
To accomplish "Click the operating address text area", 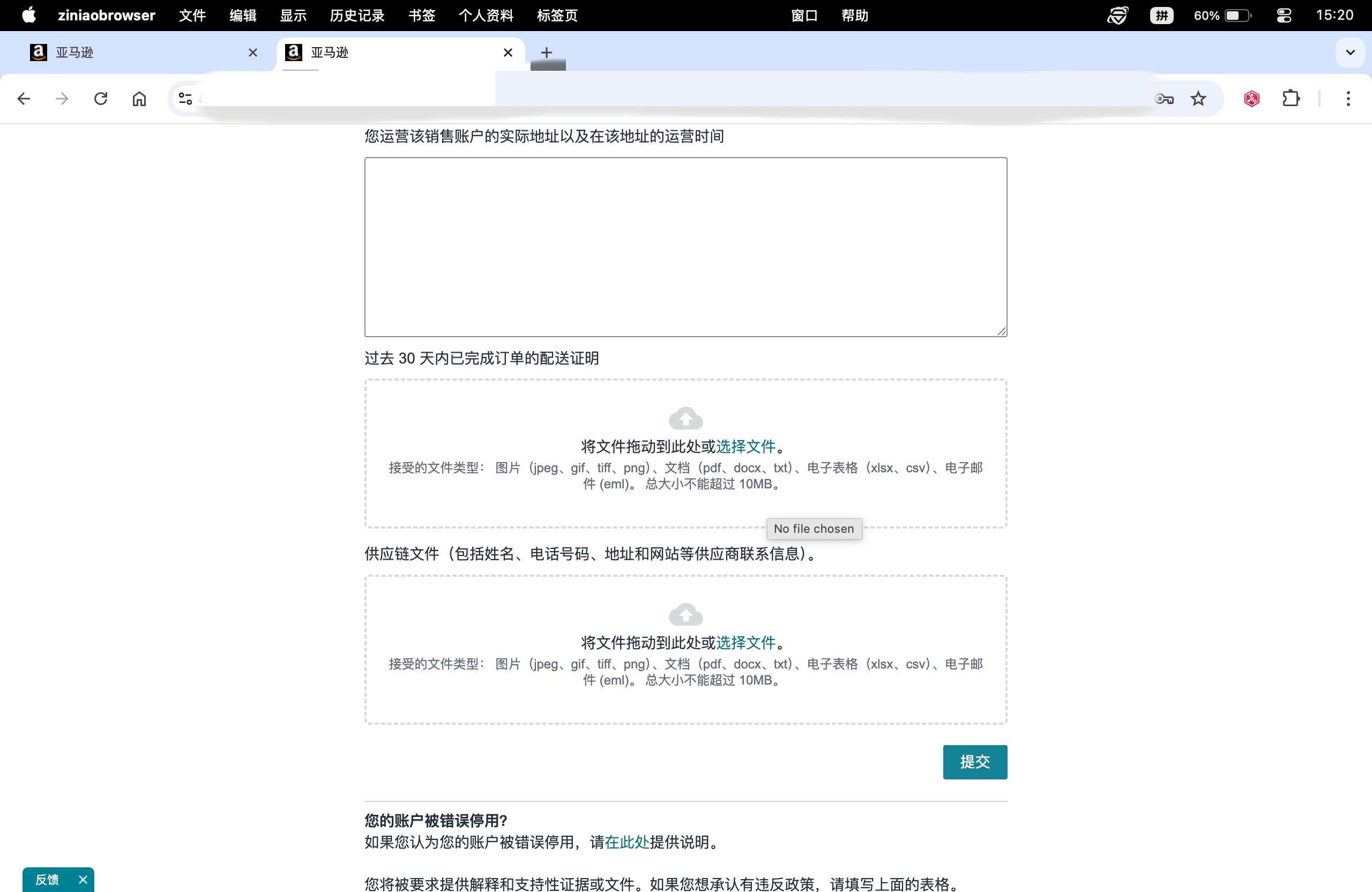I will [x=685, y=247].
